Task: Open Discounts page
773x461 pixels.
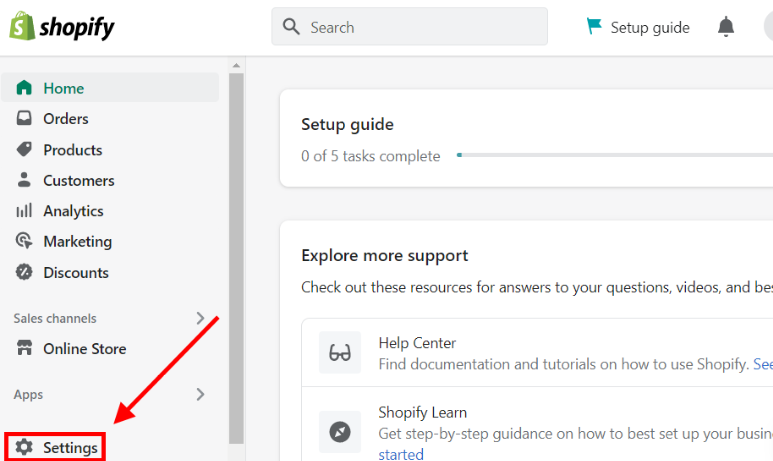Action: (76, 273)
